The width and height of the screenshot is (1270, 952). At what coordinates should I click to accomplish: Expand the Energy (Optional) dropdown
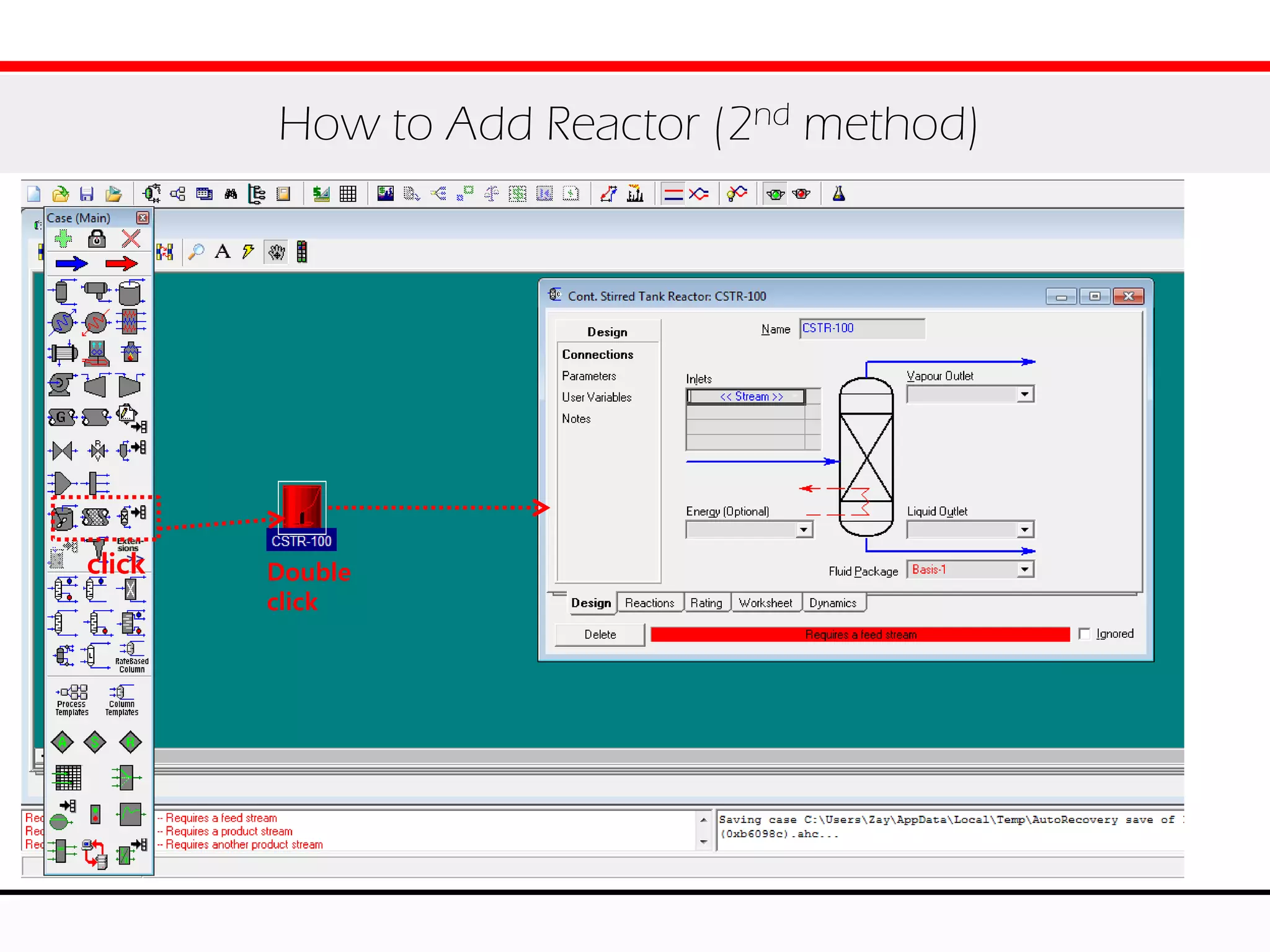click(804, 530)
